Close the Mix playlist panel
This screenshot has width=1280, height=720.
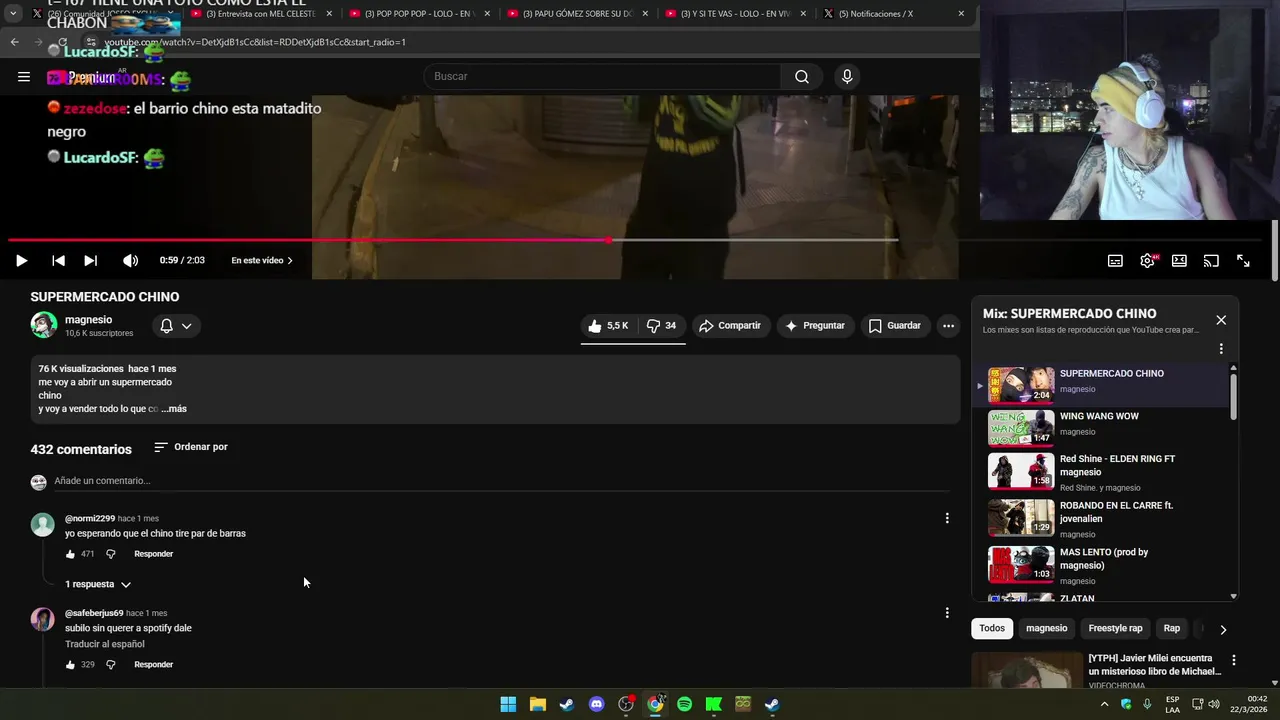pos(1221,320)
